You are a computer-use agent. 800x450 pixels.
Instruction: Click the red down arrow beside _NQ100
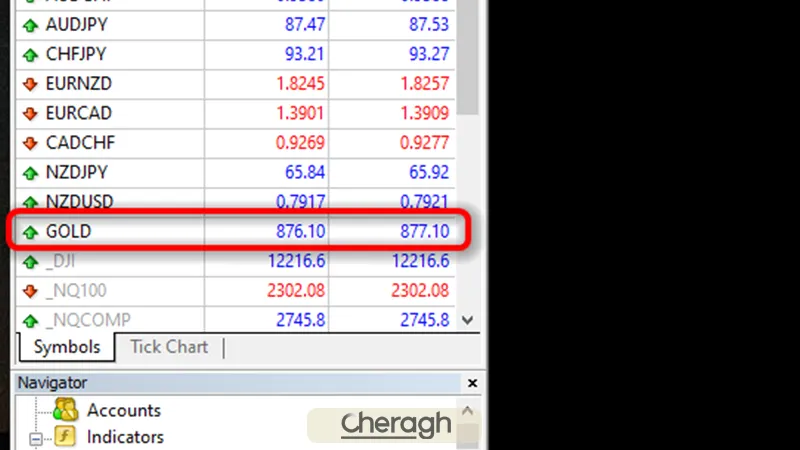pyautogui.click(x=31, y=291)
